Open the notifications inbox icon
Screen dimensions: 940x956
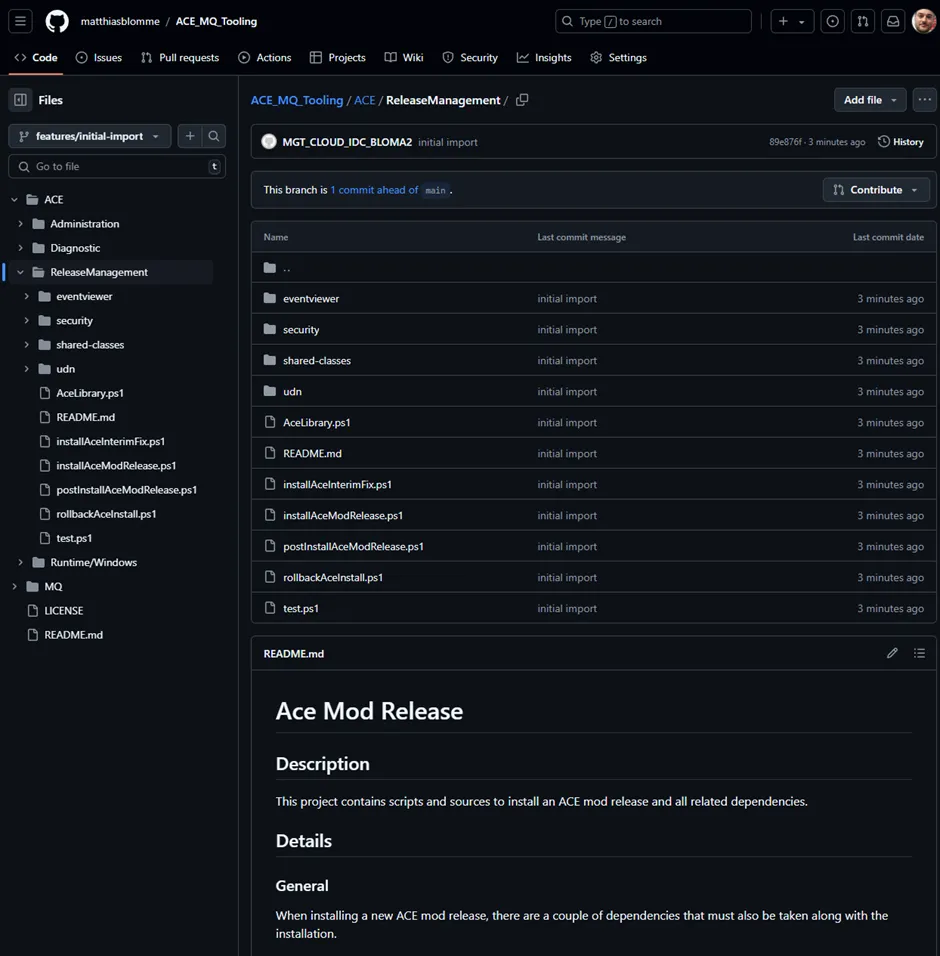click(893, 21)
